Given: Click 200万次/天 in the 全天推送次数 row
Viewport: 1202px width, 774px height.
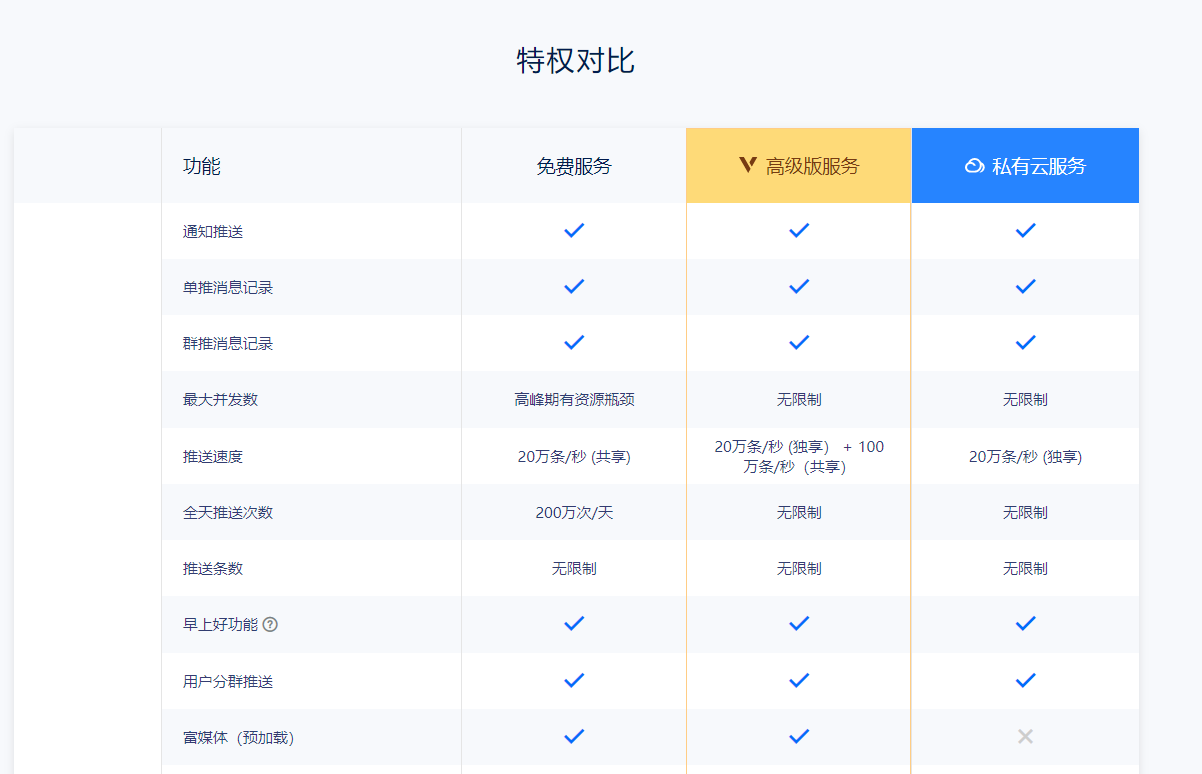Looking at the screenshot, I should (x=574, y=512).
